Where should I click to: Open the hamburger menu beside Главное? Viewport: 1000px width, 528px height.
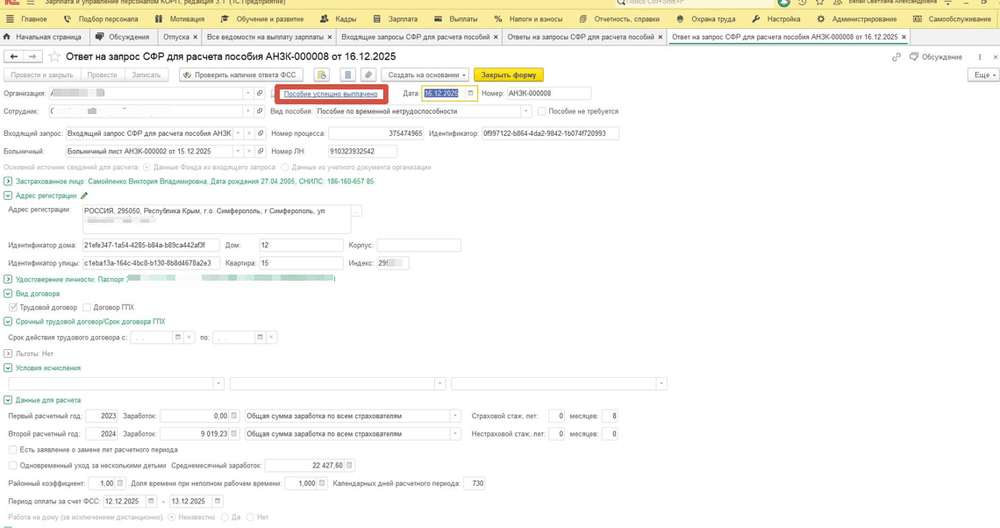[x=10, y=19]
